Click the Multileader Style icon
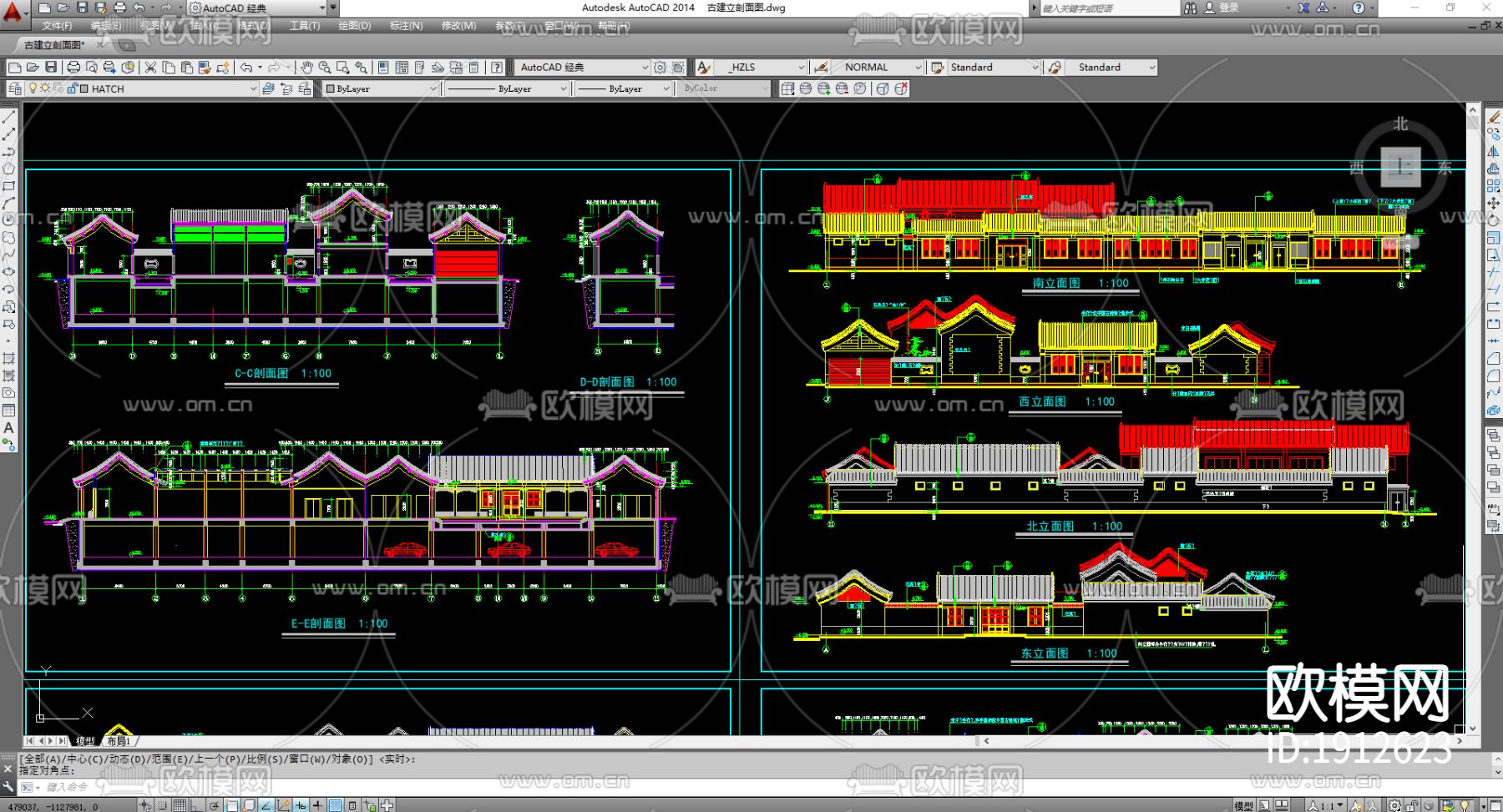1503x812 pixels. (1055, 67)
